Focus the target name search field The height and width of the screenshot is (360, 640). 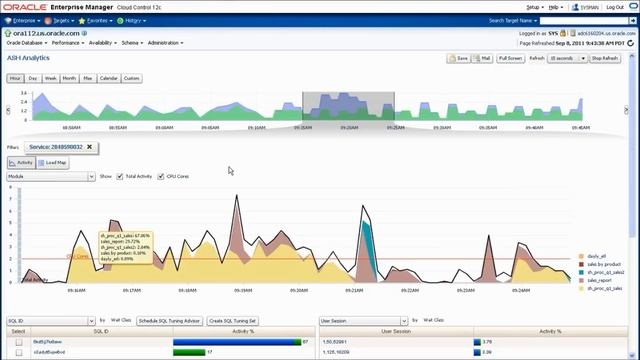pyautogui.click(x=584, y=20)
